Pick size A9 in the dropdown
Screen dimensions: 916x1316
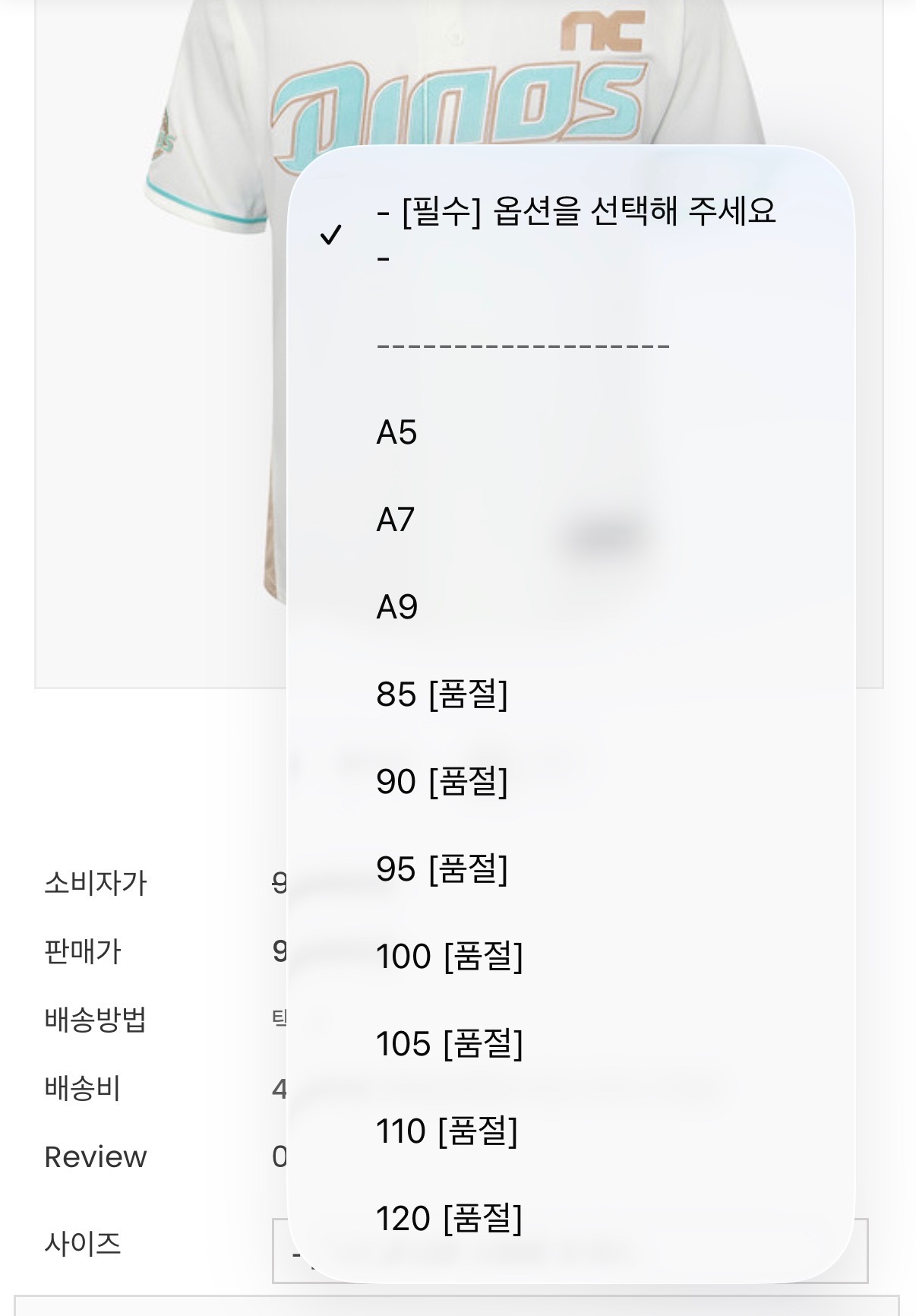[x=396, y=607]
